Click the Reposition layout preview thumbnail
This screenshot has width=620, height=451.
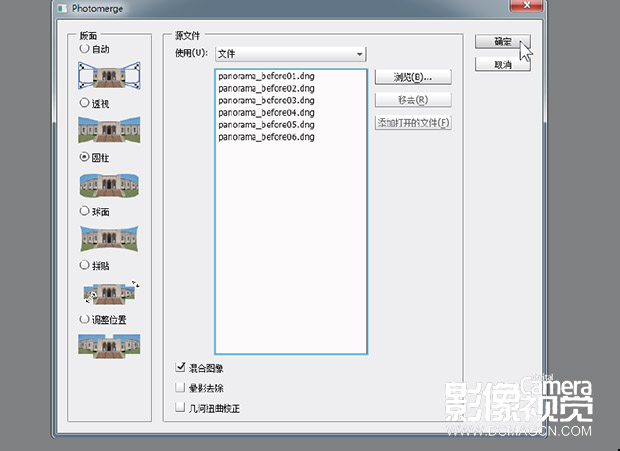click(109, 346)
